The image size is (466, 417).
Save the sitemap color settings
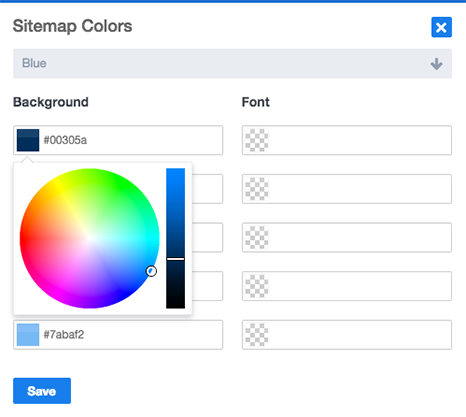pyautogui.click(x=42, y=391)
